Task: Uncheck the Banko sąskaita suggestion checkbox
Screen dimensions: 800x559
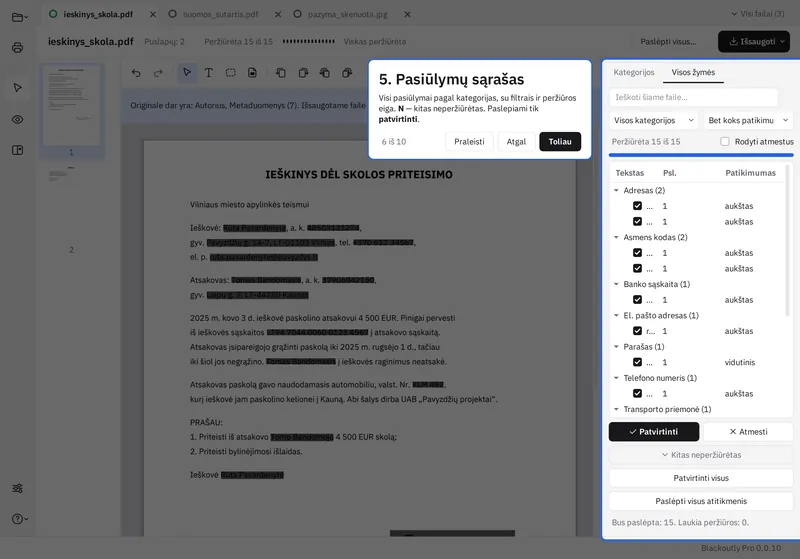Action: tap(637, 299)
